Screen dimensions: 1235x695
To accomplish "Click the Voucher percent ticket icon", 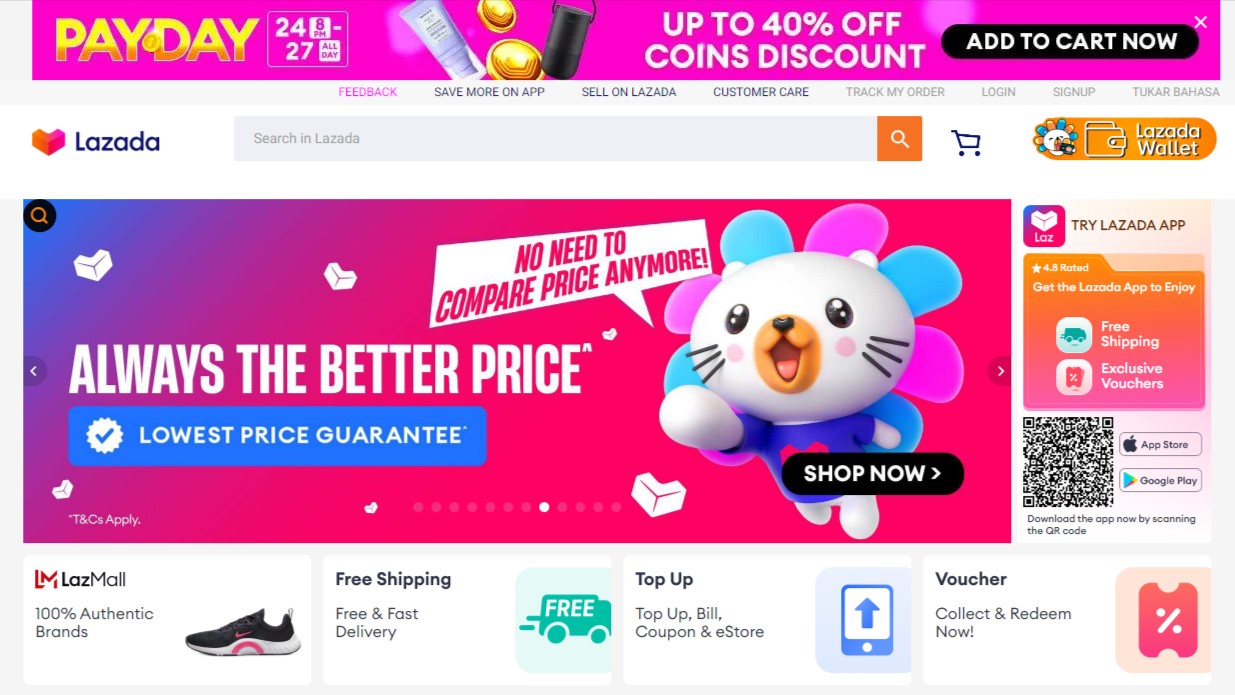I will pyautogui.click(x=1165, y=620).
